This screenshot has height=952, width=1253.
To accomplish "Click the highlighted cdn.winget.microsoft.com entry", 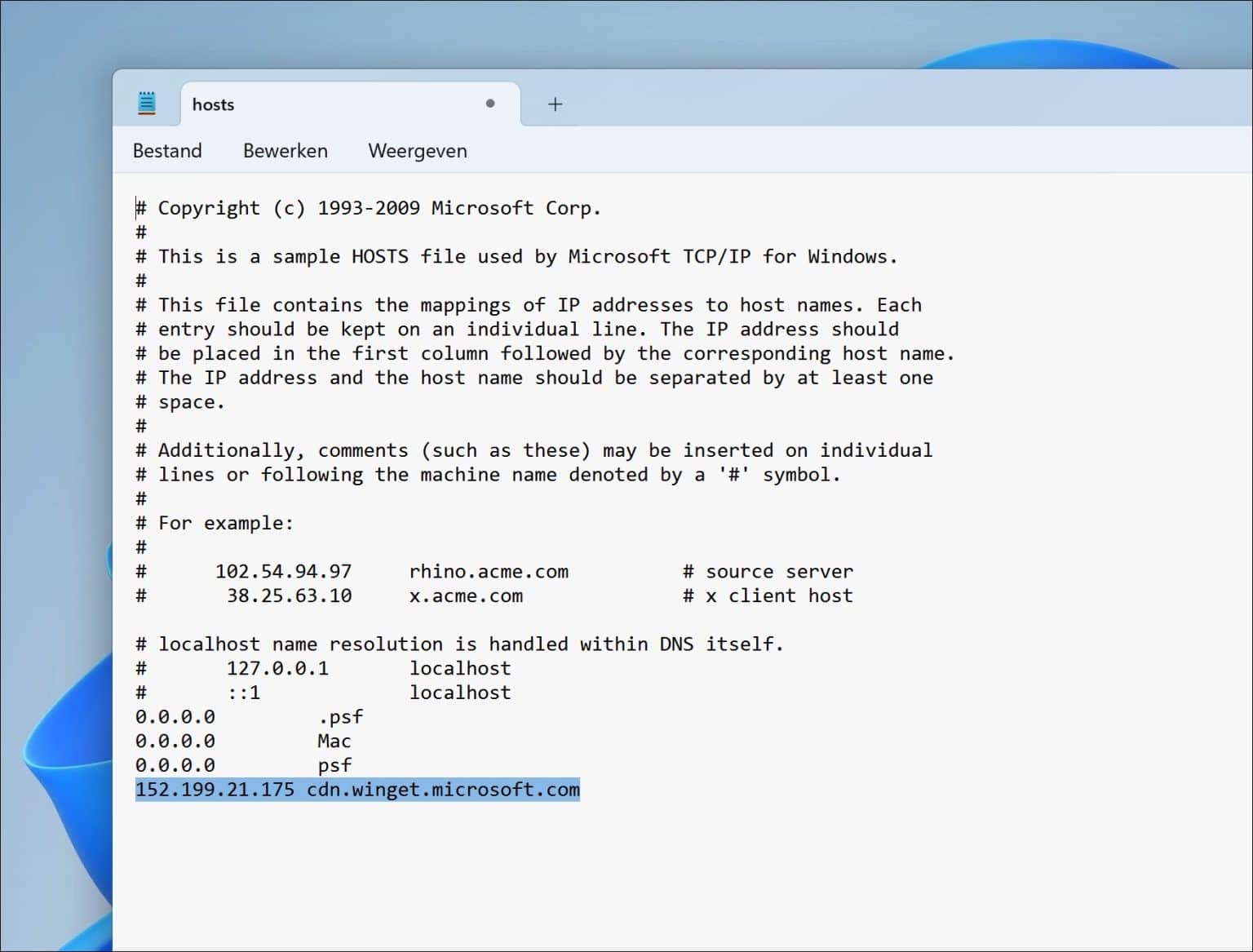I will tap(444, 790).
